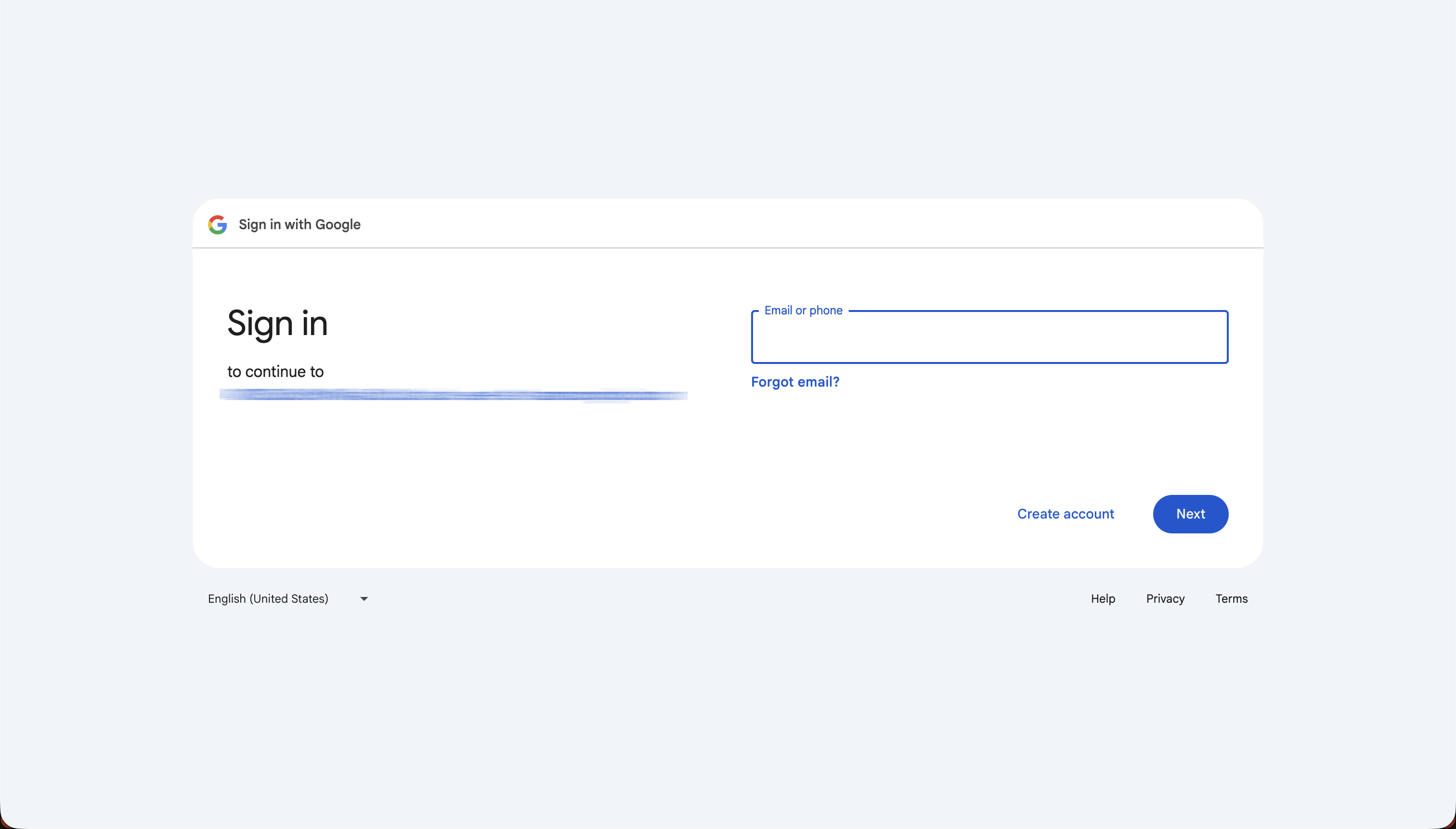Click the dropdown arrow beside English (United States)
Screen dimensions: 1456x829
(x=364, y=598)
